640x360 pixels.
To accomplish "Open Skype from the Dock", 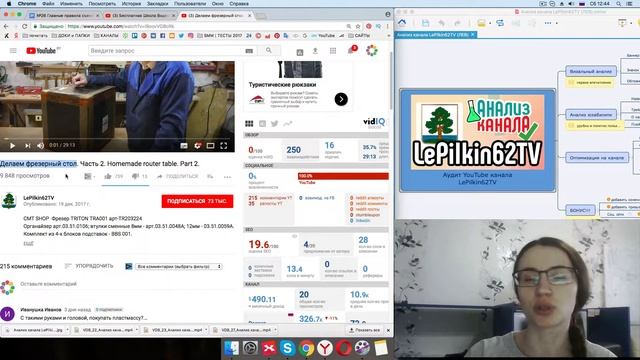I will [x=287, y=348].
